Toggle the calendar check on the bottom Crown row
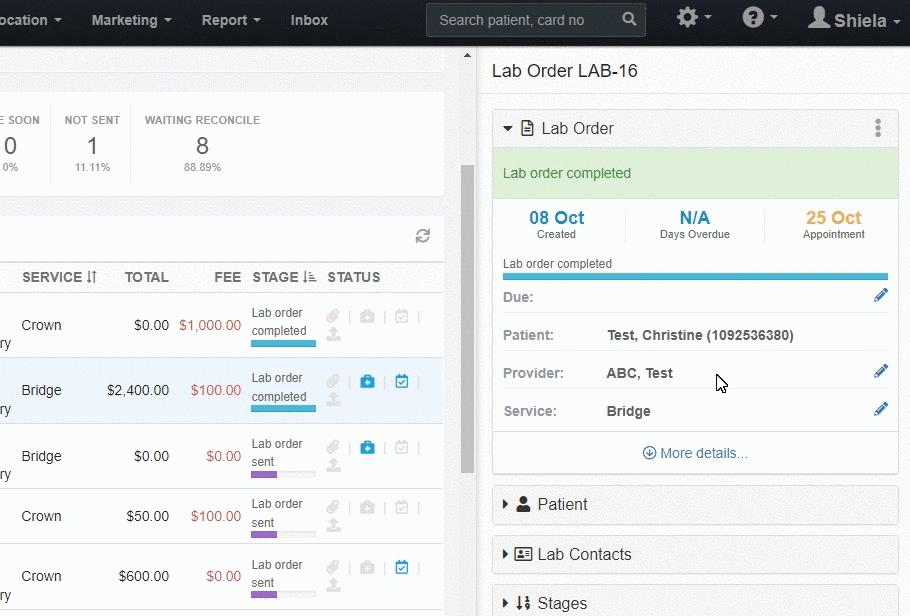The image size is (910, 616). [x=401, y=567]
